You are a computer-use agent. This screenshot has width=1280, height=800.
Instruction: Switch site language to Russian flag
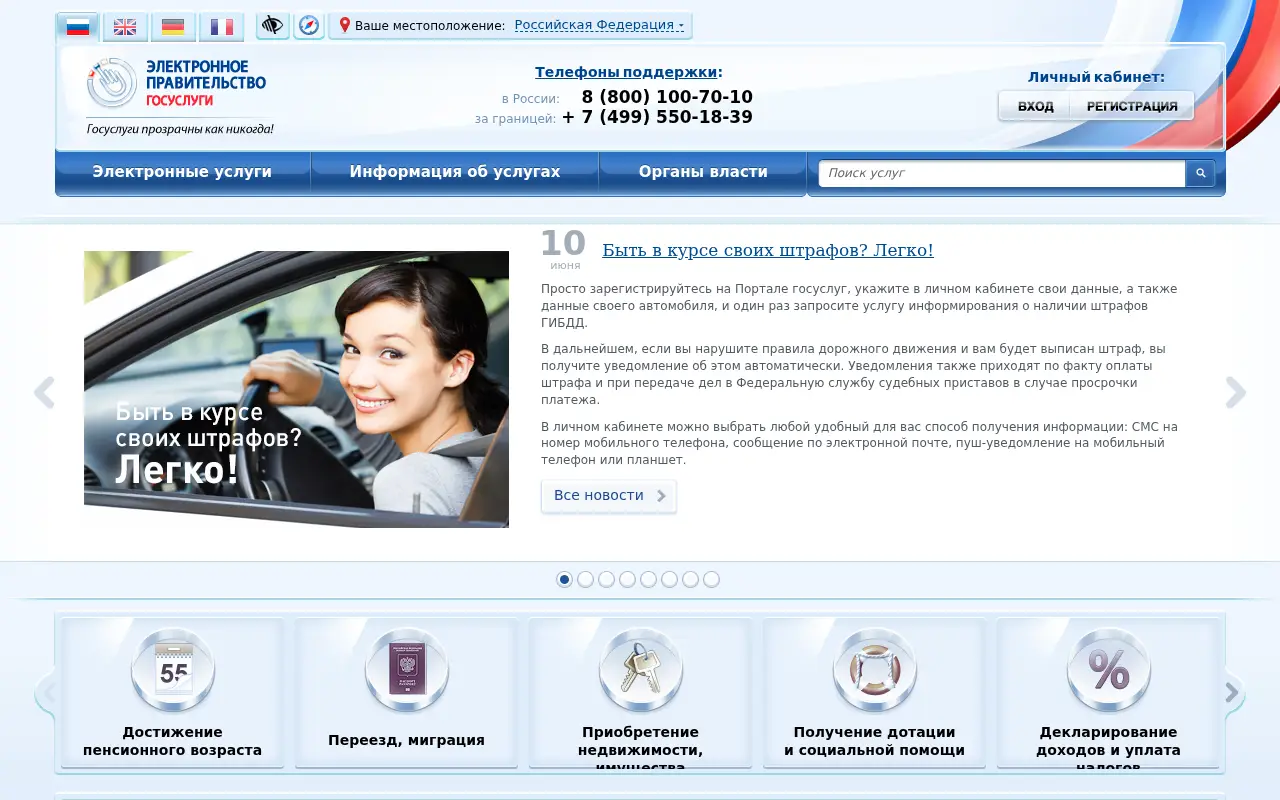pyautogui.click(x=77, y=27)
